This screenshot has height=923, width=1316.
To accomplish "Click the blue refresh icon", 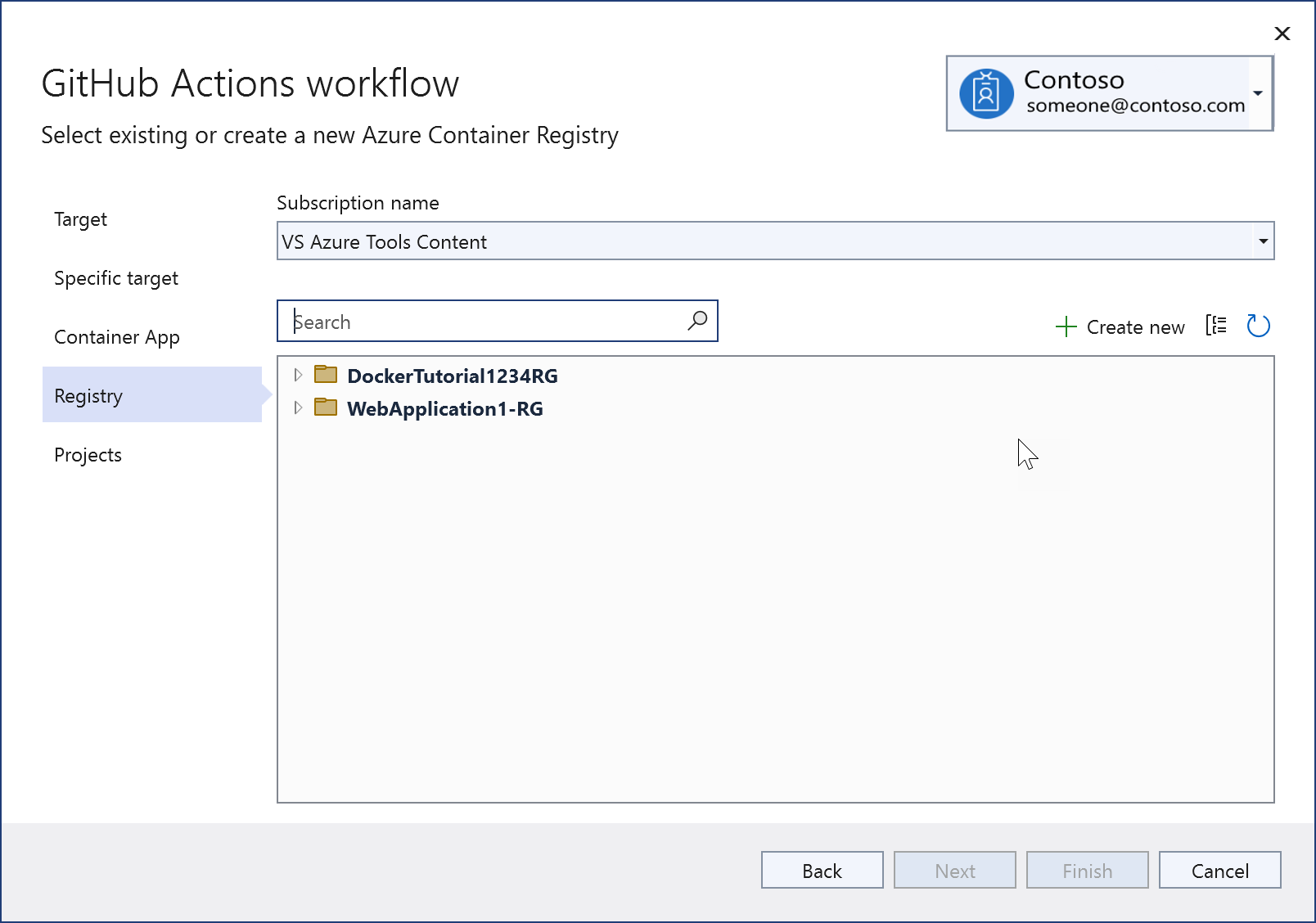I will point(1259,326).
